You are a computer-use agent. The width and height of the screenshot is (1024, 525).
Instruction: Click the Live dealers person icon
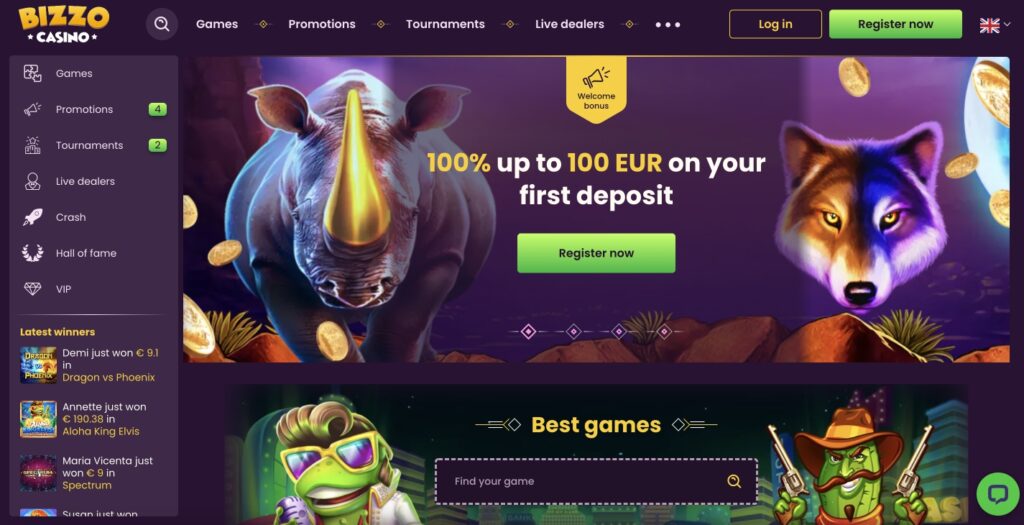click(33, 181)
